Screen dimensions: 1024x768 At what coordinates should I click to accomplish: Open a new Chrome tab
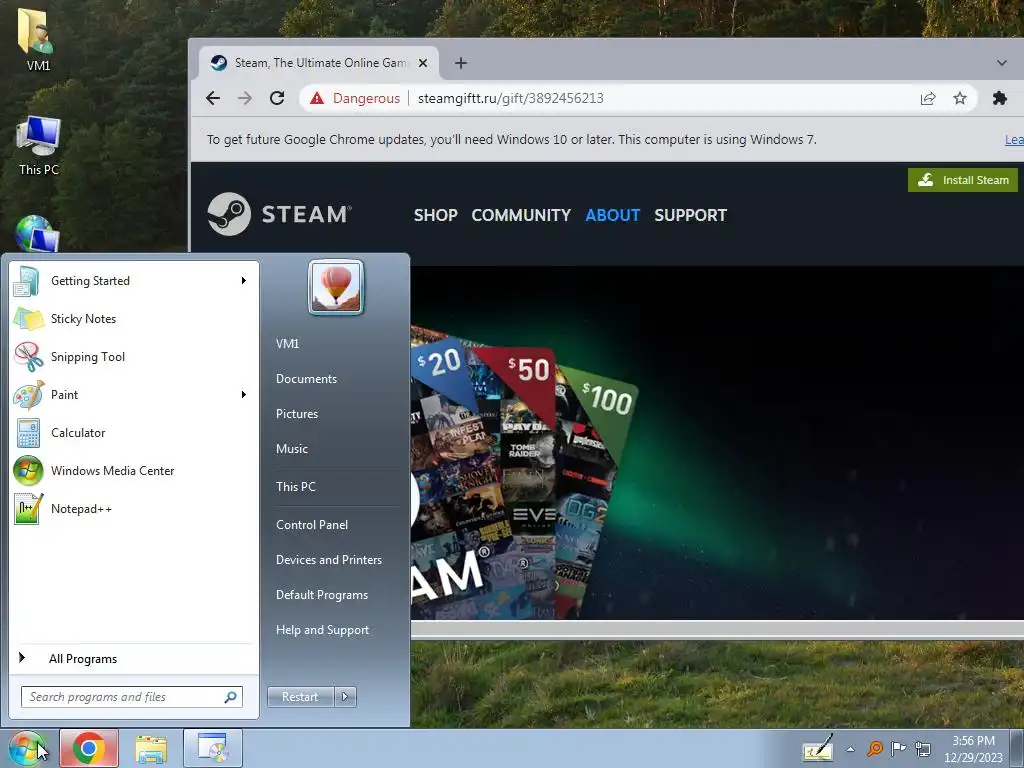coord(461,63)
